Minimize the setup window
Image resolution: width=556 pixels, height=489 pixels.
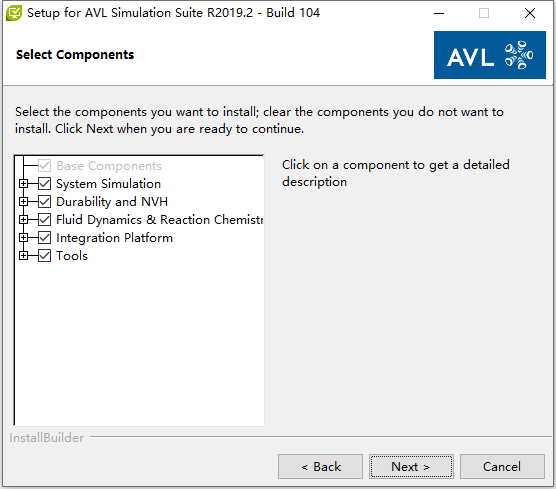(x=439, y=13)
